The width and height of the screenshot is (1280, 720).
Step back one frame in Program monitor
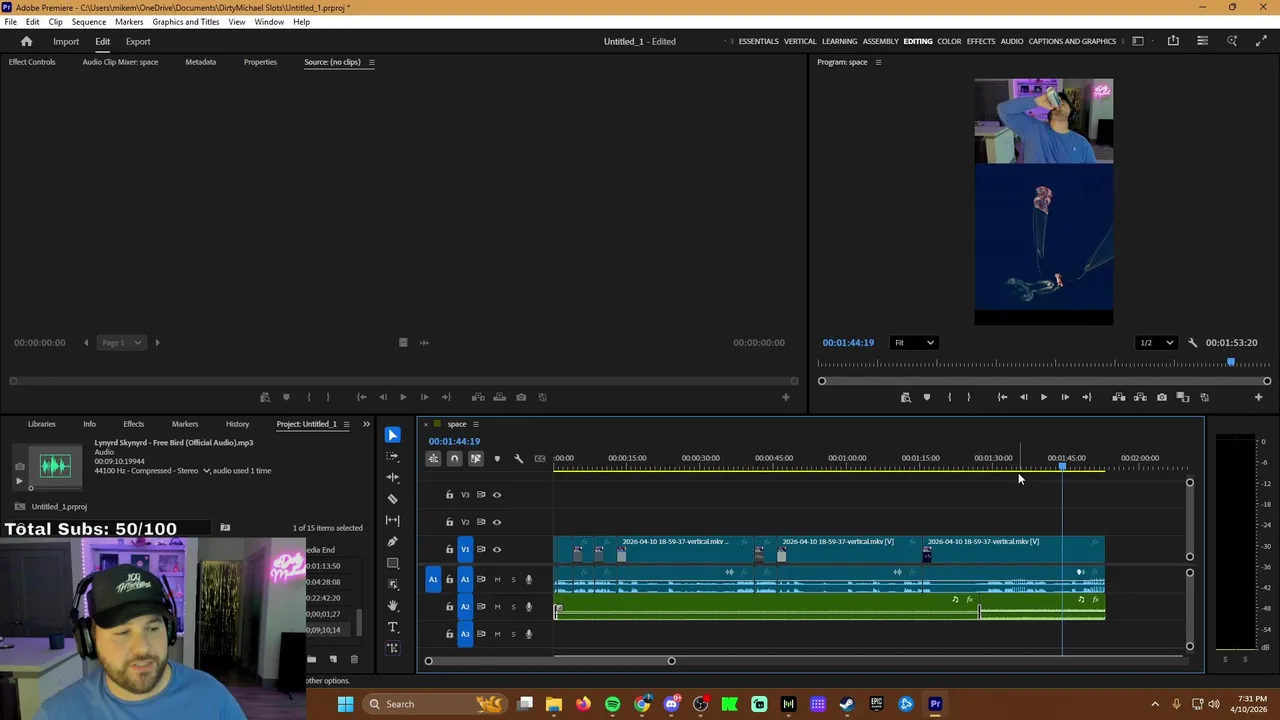click(1023, 397)
